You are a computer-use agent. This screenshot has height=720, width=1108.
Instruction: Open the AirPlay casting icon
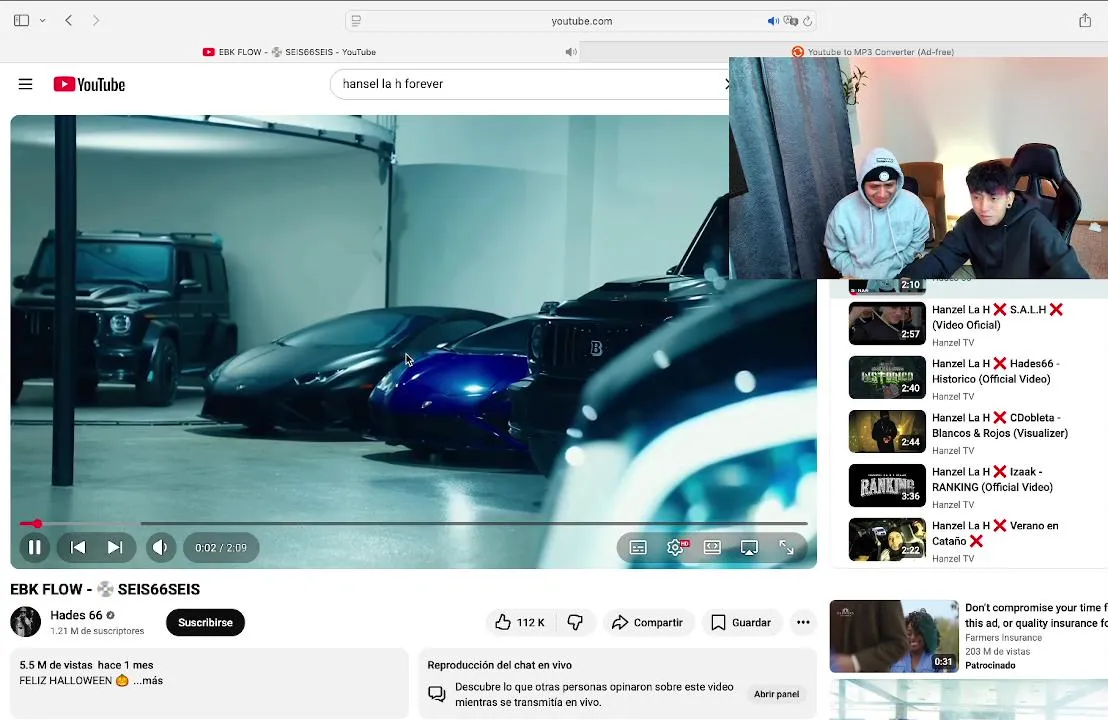pyautogui.click(x=749, y=548)
